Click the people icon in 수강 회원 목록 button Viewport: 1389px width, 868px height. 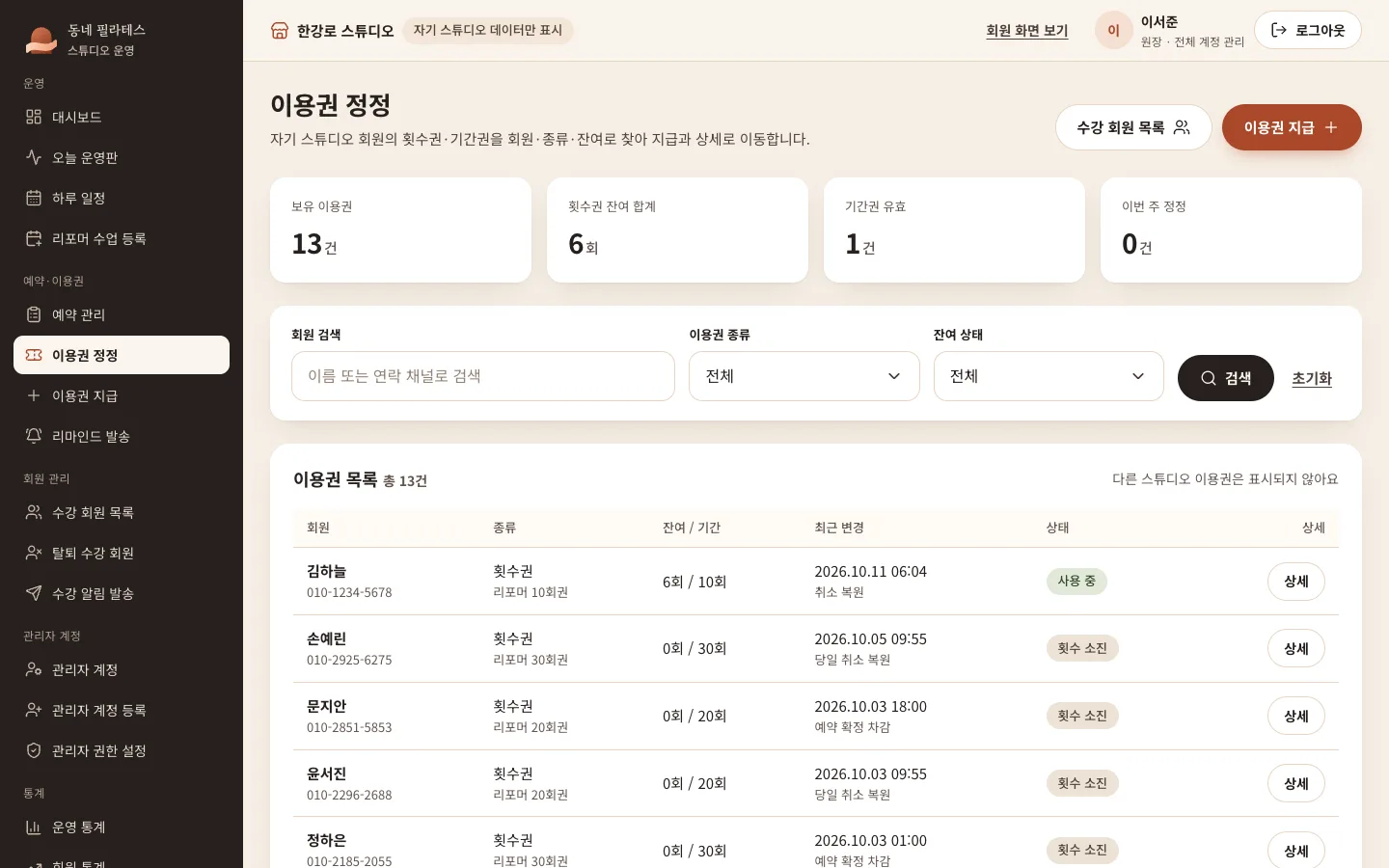(1182, 127)
